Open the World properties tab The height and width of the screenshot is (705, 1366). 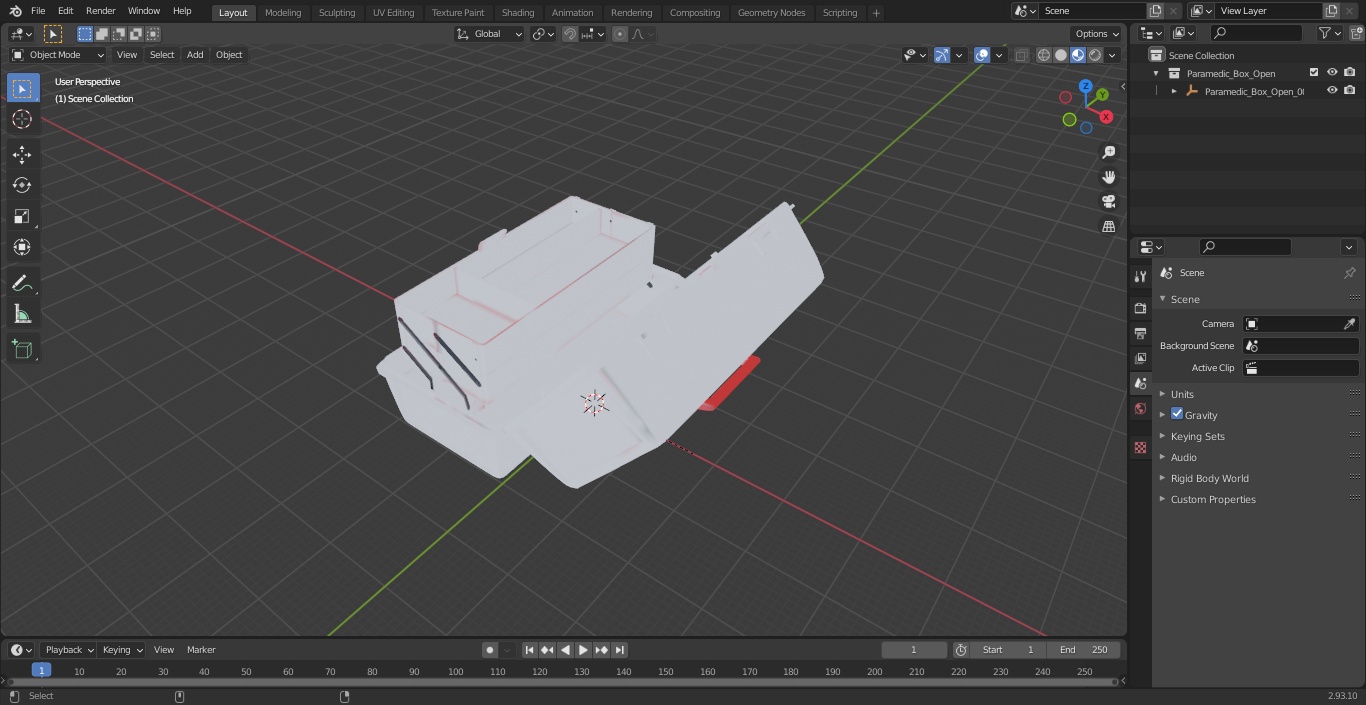tap(1140, 408)
